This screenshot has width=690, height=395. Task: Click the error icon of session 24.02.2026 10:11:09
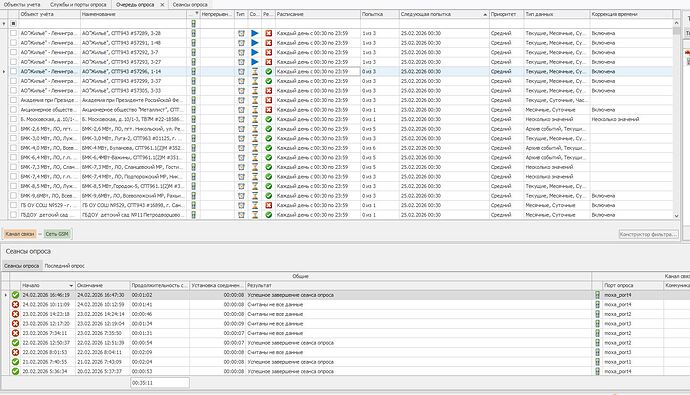15,304
